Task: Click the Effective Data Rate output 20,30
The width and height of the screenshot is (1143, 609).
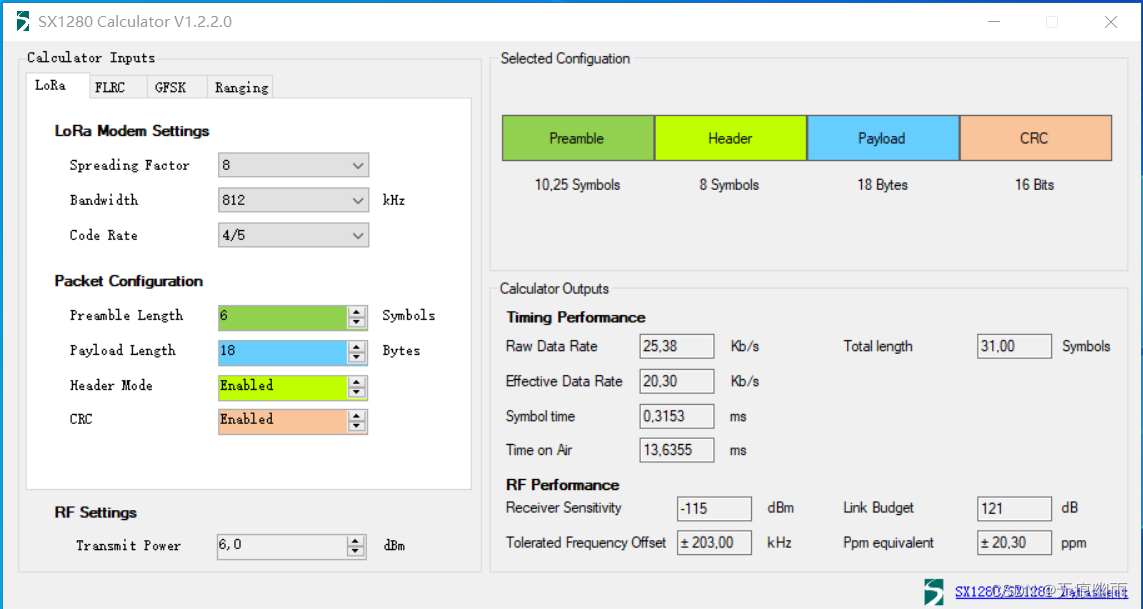Action: [676, 381]
